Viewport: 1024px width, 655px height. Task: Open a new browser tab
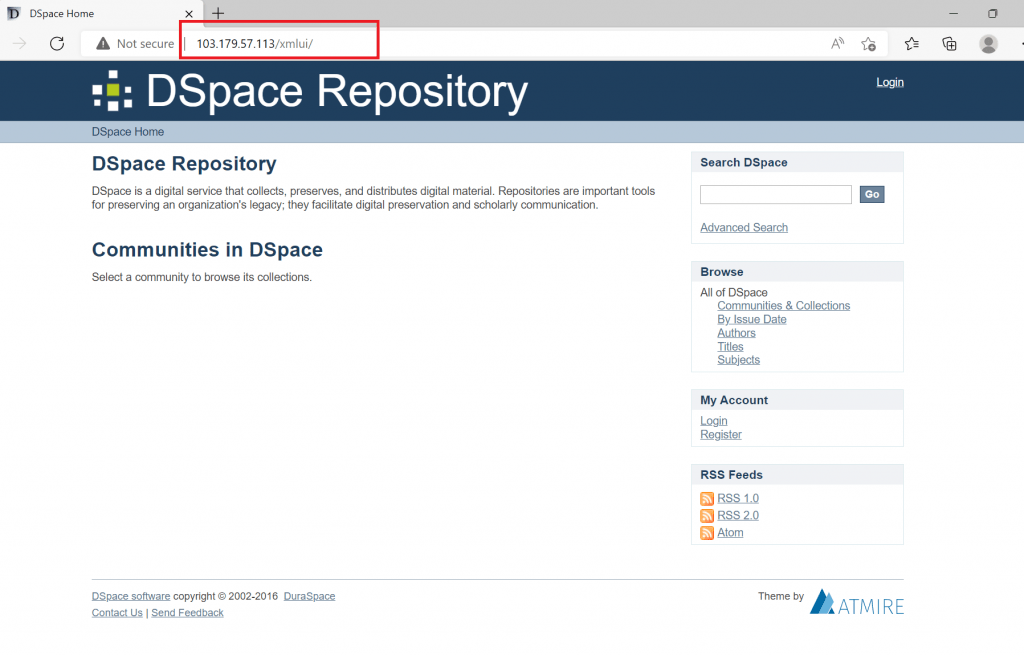point(218,14)
